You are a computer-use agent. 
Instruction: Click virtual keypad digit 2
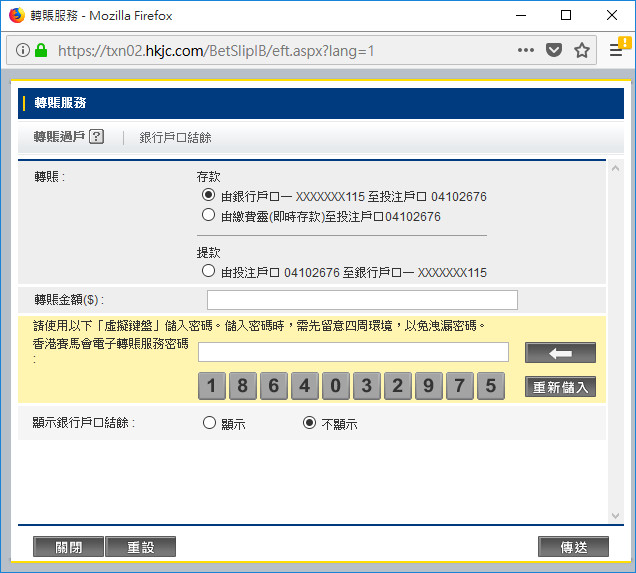(x=398, y=386)
